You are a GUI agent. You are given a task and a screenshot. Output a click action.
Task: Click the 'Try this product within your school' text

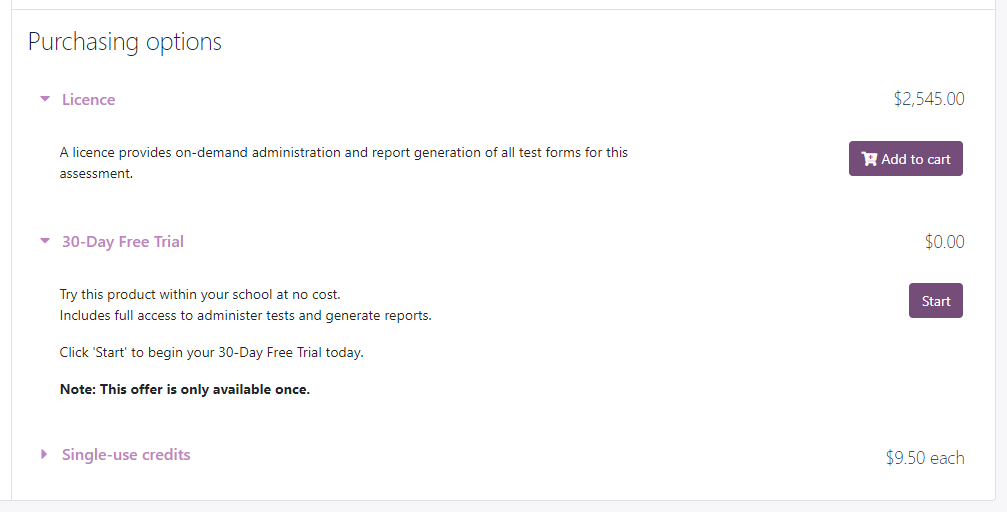click(200, 294)
